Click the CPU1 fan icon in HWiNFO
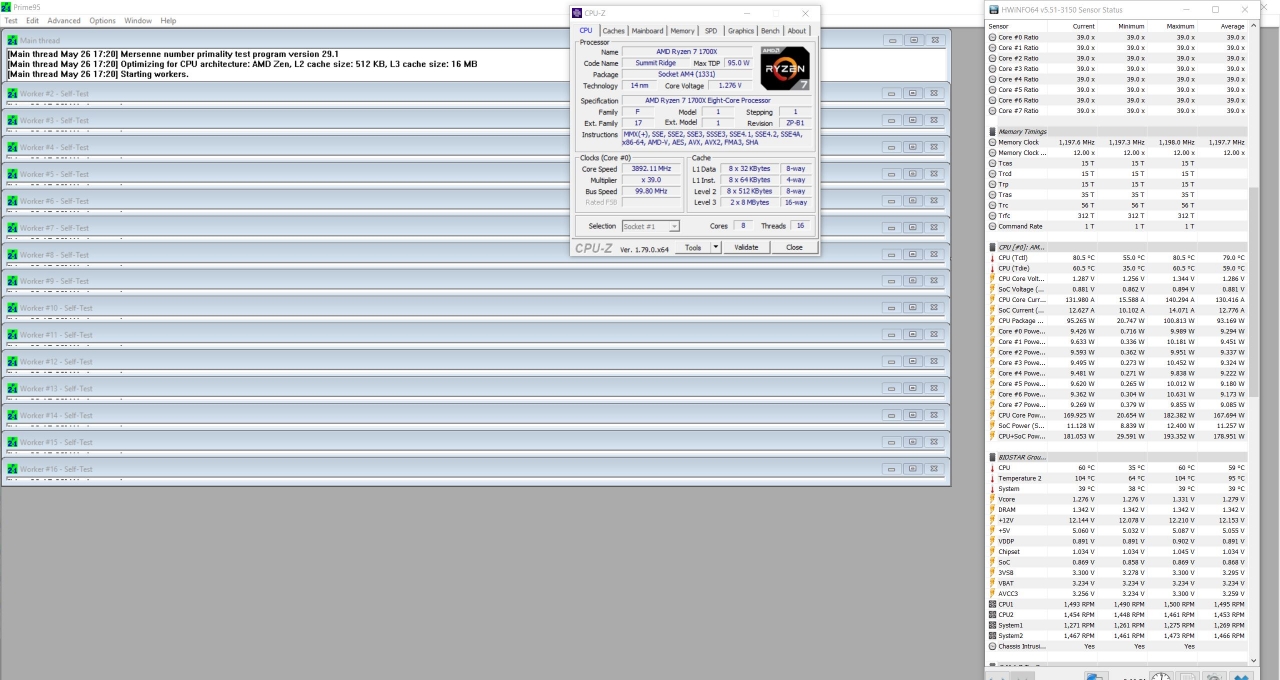Screen dimensions: 1280x680 click(x=992, y=604)
